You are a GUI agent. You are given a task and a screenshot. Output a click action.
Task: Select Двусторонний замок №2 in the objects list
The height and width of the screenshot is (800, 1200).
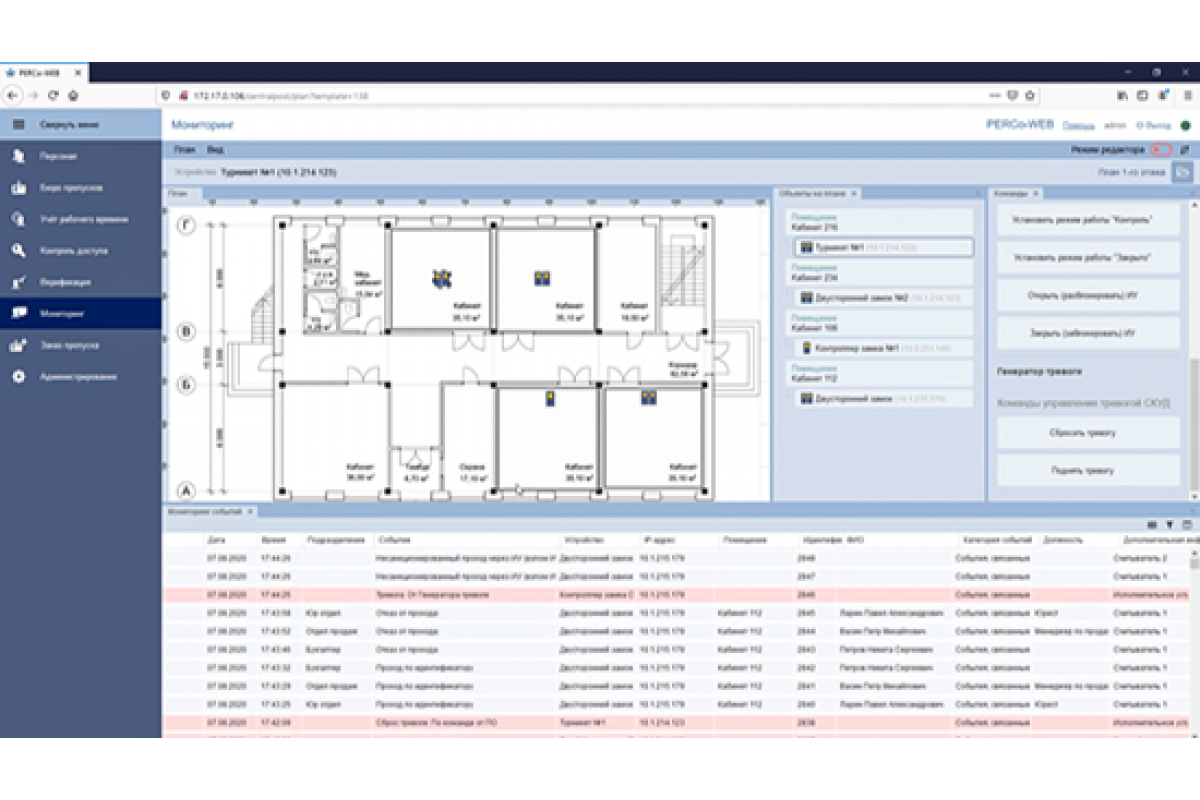point(884,297)
